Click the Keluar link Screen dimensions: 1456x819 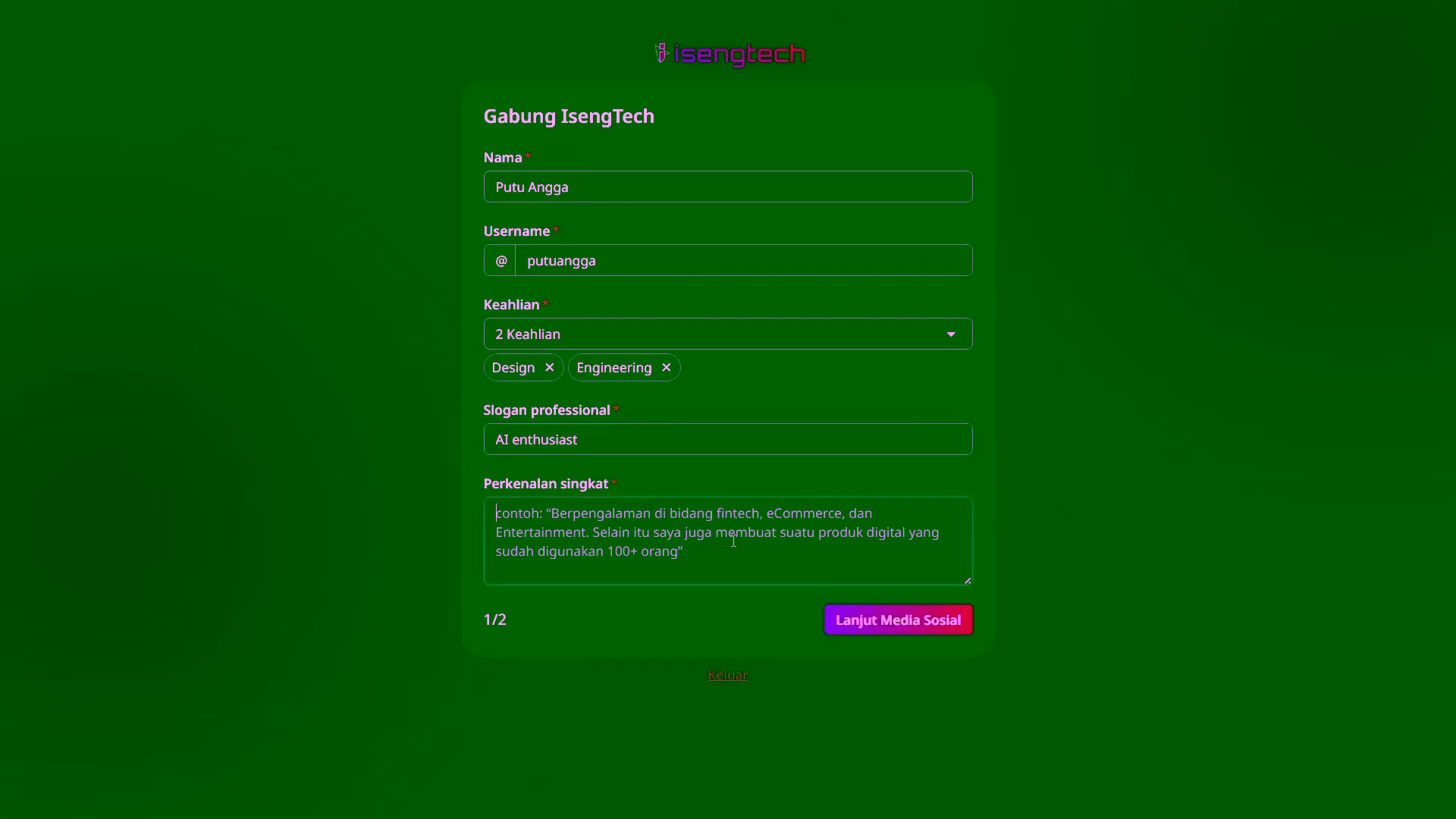(728, 675)
